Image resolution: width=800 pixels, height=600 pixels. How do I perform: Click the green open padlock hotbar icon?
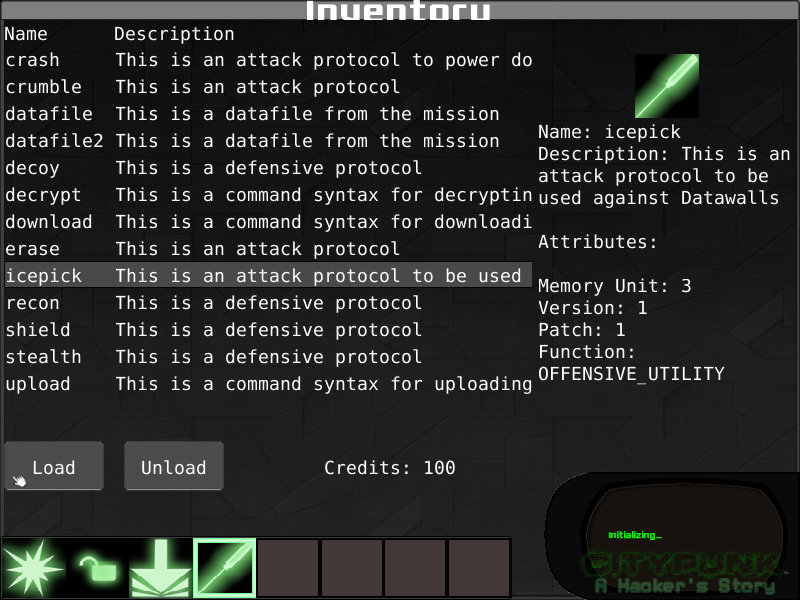97,568
